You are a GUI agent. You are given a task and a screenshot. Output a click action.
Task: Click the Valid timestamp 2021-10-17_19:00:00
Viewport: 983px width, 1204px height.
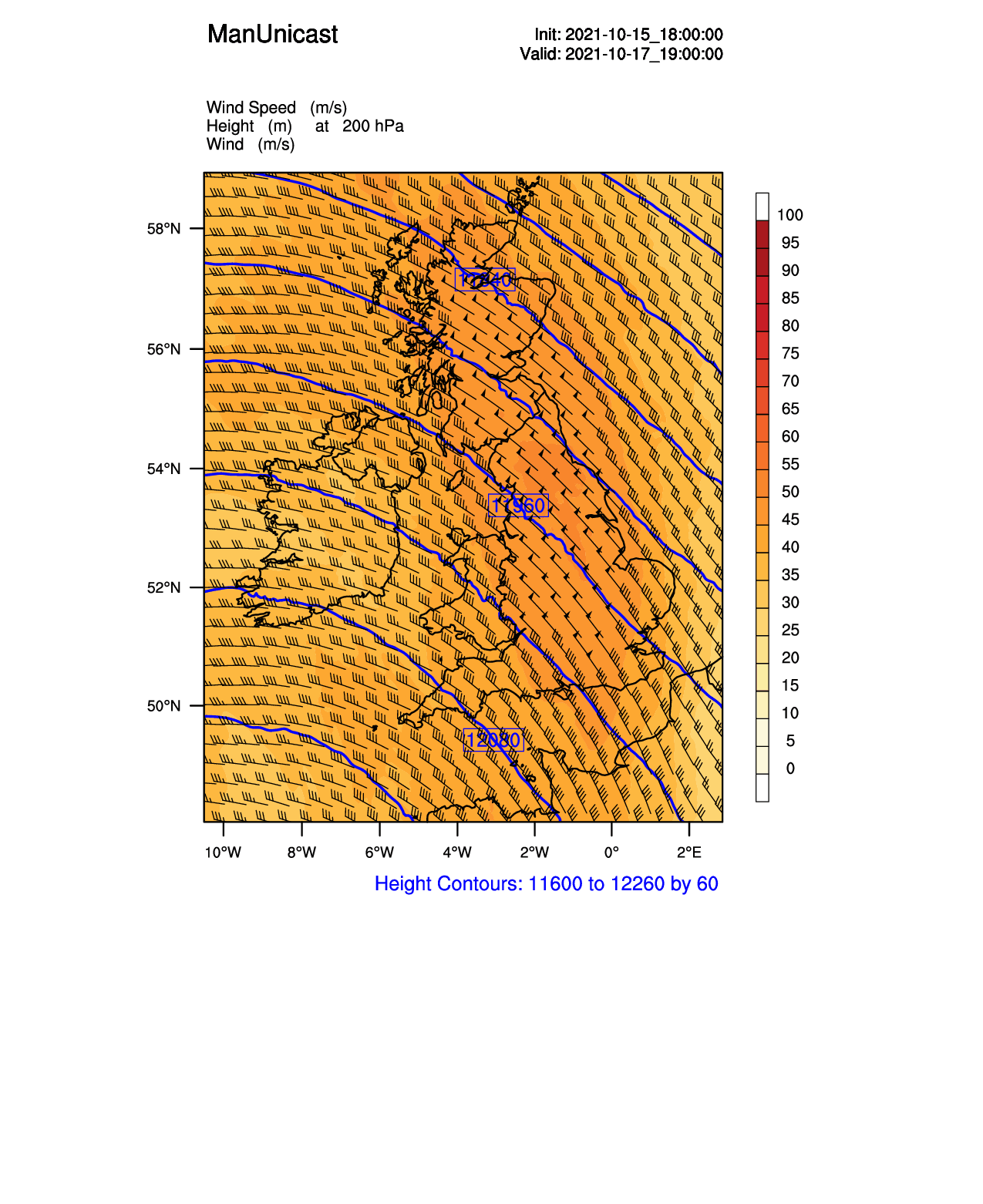click(x=621, y=54)
